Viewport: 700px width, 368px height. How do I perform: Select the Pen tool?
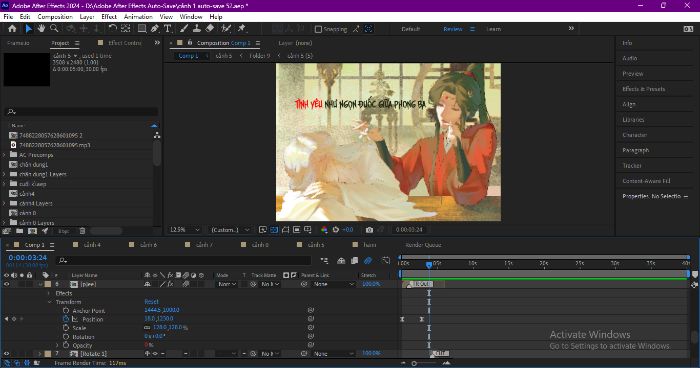(x=154, y=29)
